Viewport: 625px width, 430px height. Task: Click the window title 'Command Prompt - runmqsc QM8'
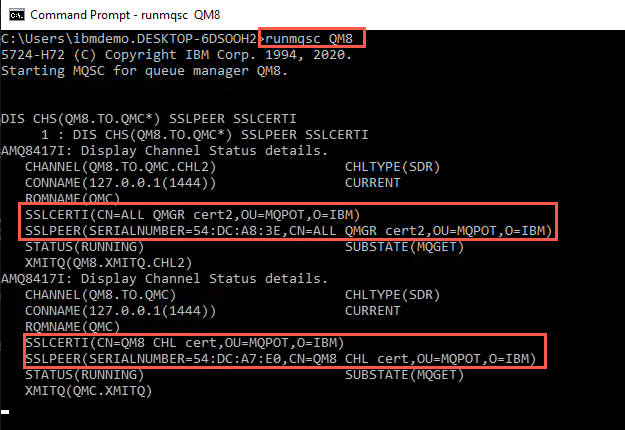click(125, 15)
